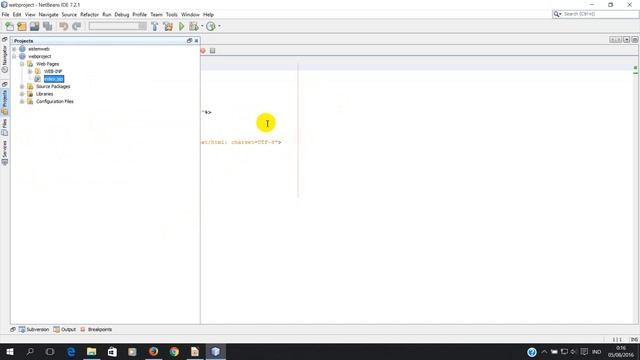Minimize the Projects panel window group

click(x=189, y=41)
